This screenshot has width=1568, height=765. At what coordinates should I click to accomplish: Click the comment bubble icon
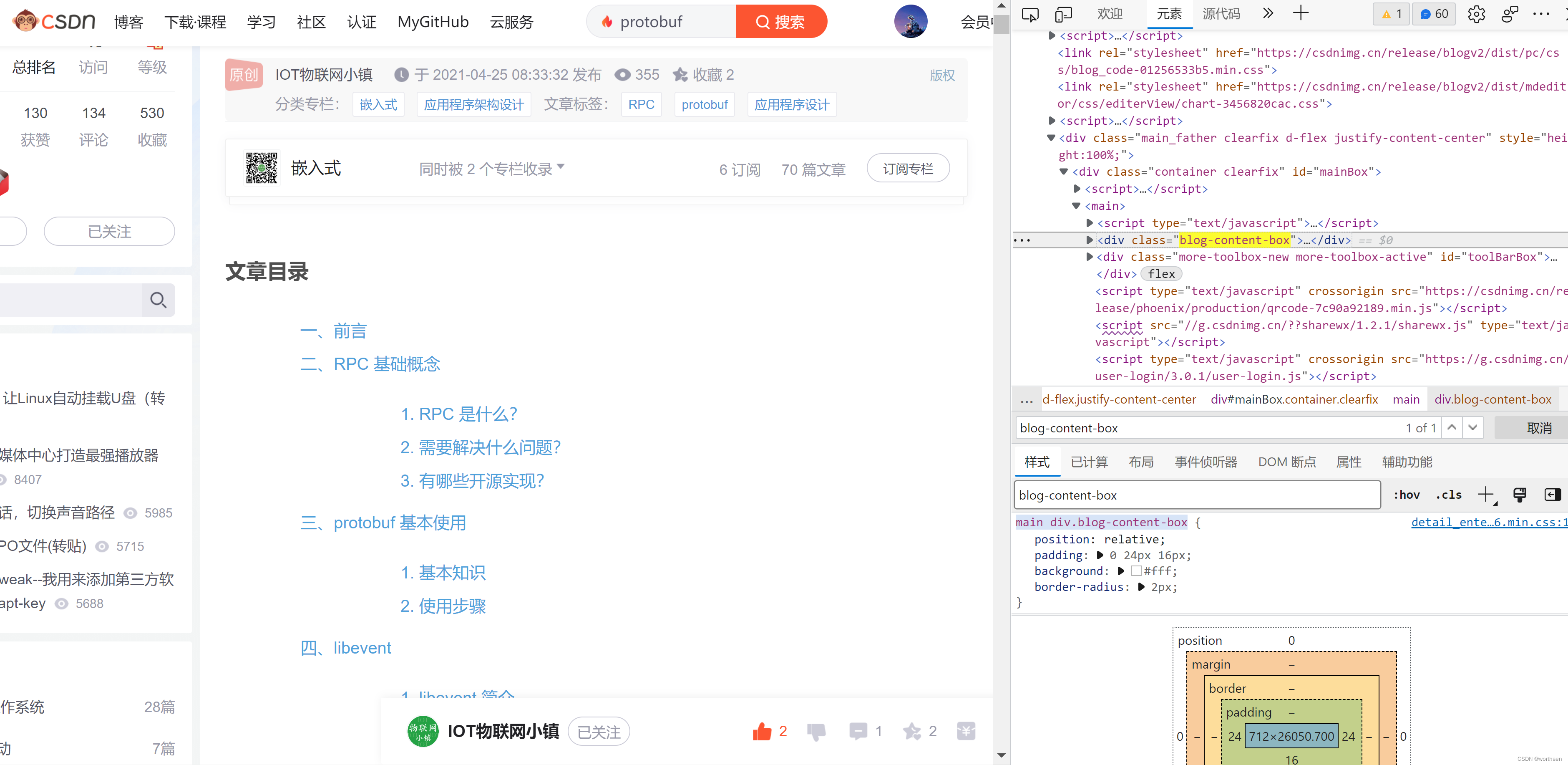click(858, 731)
